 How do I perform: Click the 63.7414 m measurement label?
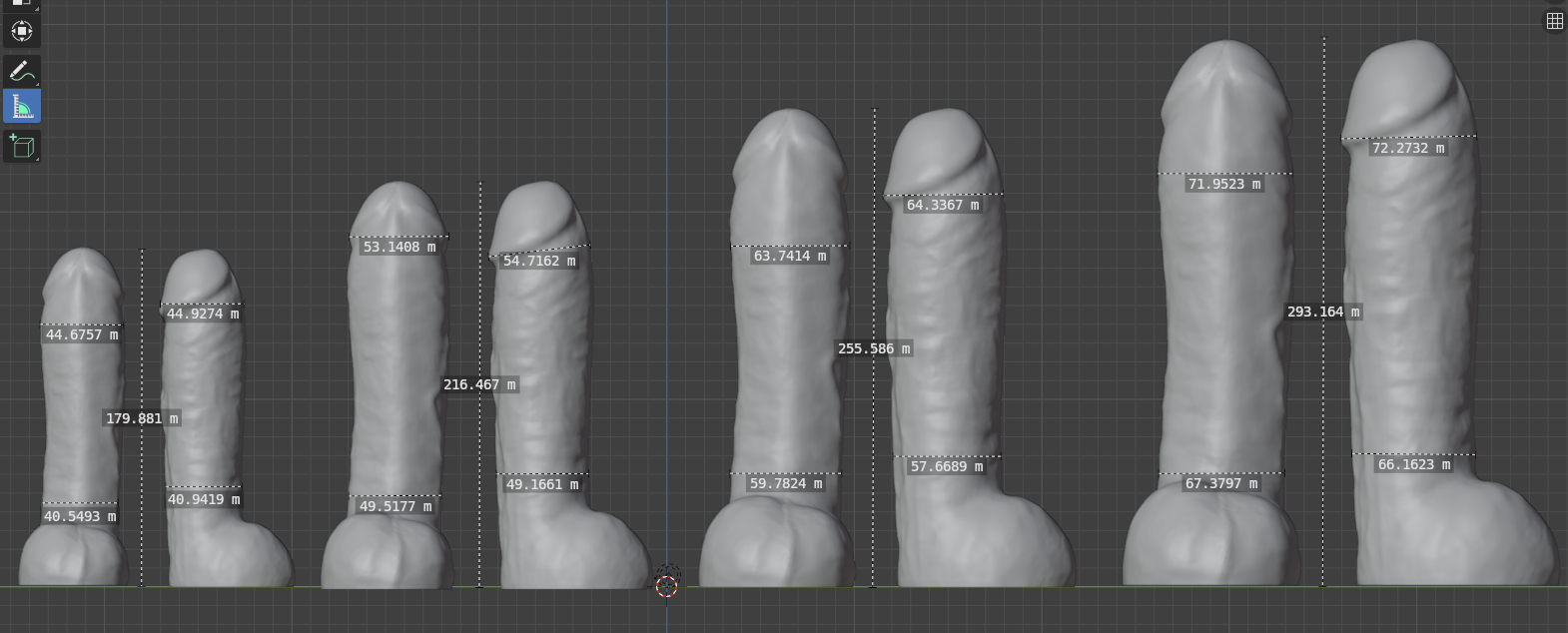790,256
